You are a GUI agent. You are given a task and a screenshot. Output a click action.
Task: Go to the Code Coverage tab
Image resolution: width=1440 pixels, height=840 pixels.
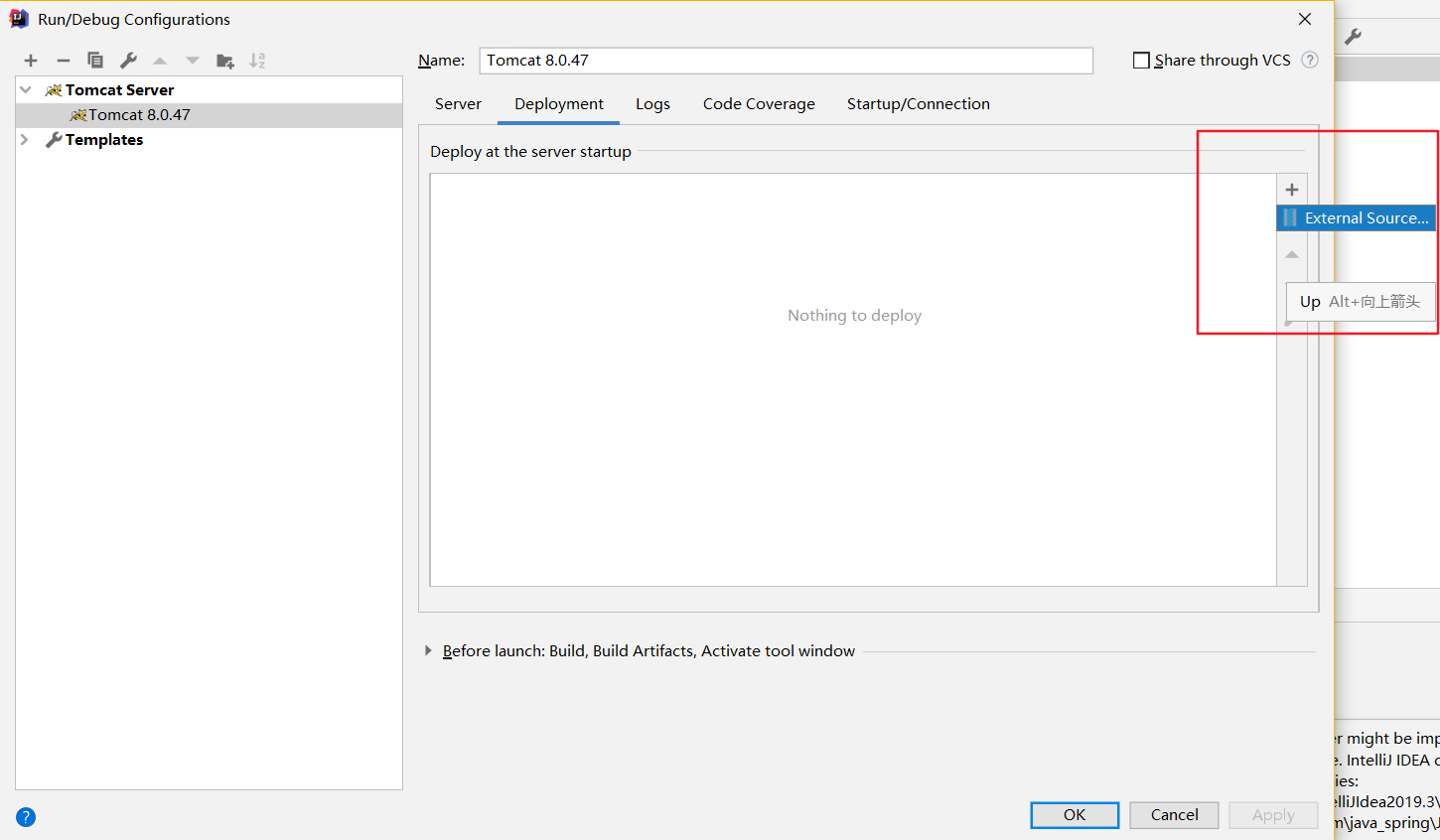pos(759,104)
